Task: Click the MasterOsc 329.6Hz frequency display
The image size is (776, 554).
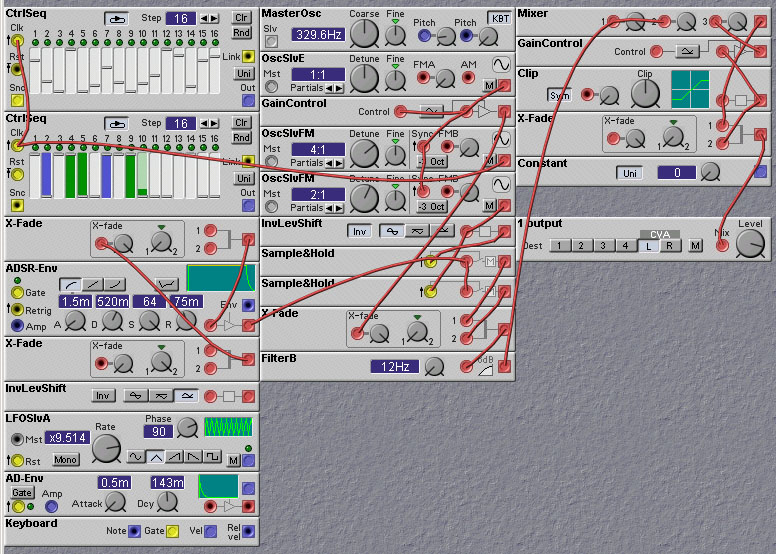Action: point(318,34)
